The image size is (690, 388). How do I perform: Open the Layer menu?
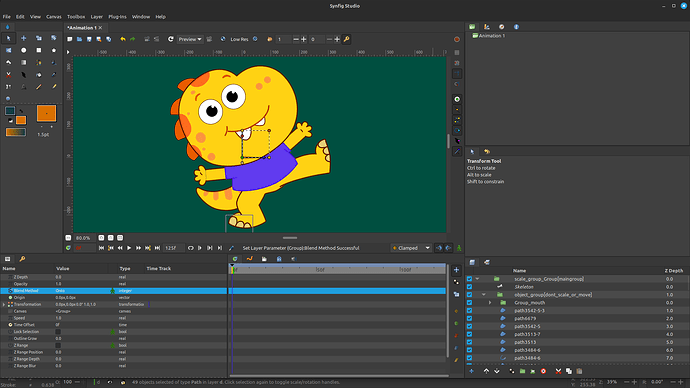(x=96, y=17)
